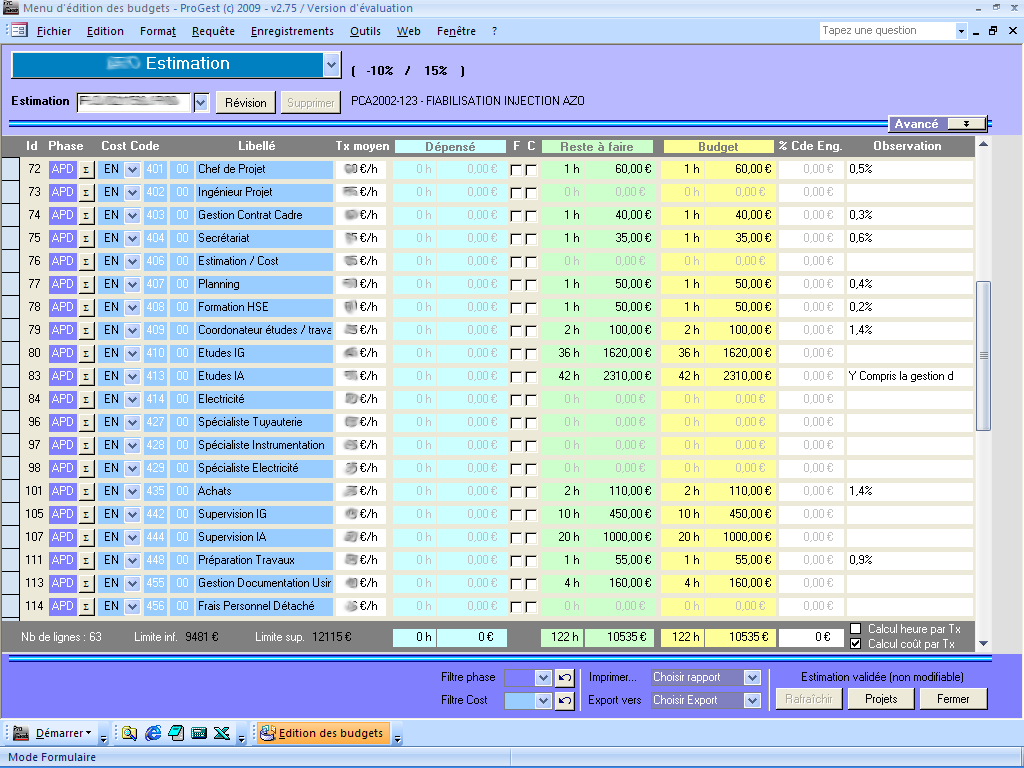Click the sigma button on Supervision IA row
The width and height of the screenshot is (1024, 768).
coord(86,537)
